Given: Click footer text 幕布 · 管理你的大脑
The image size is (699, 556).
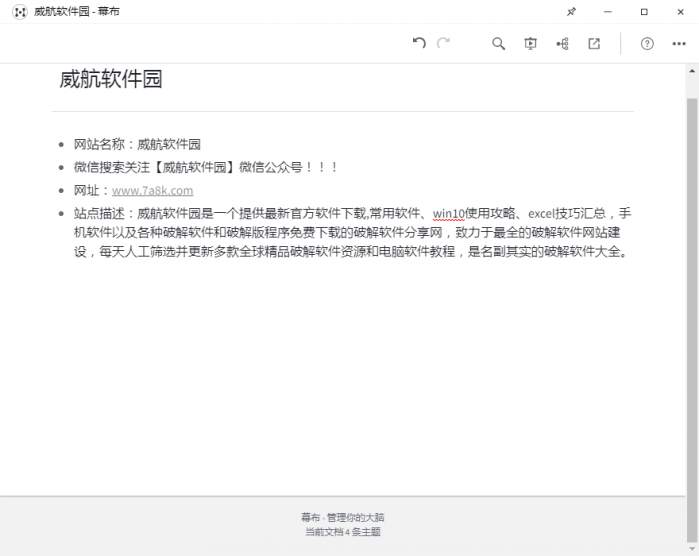Looking at the screenshot, I should point(342,518).
